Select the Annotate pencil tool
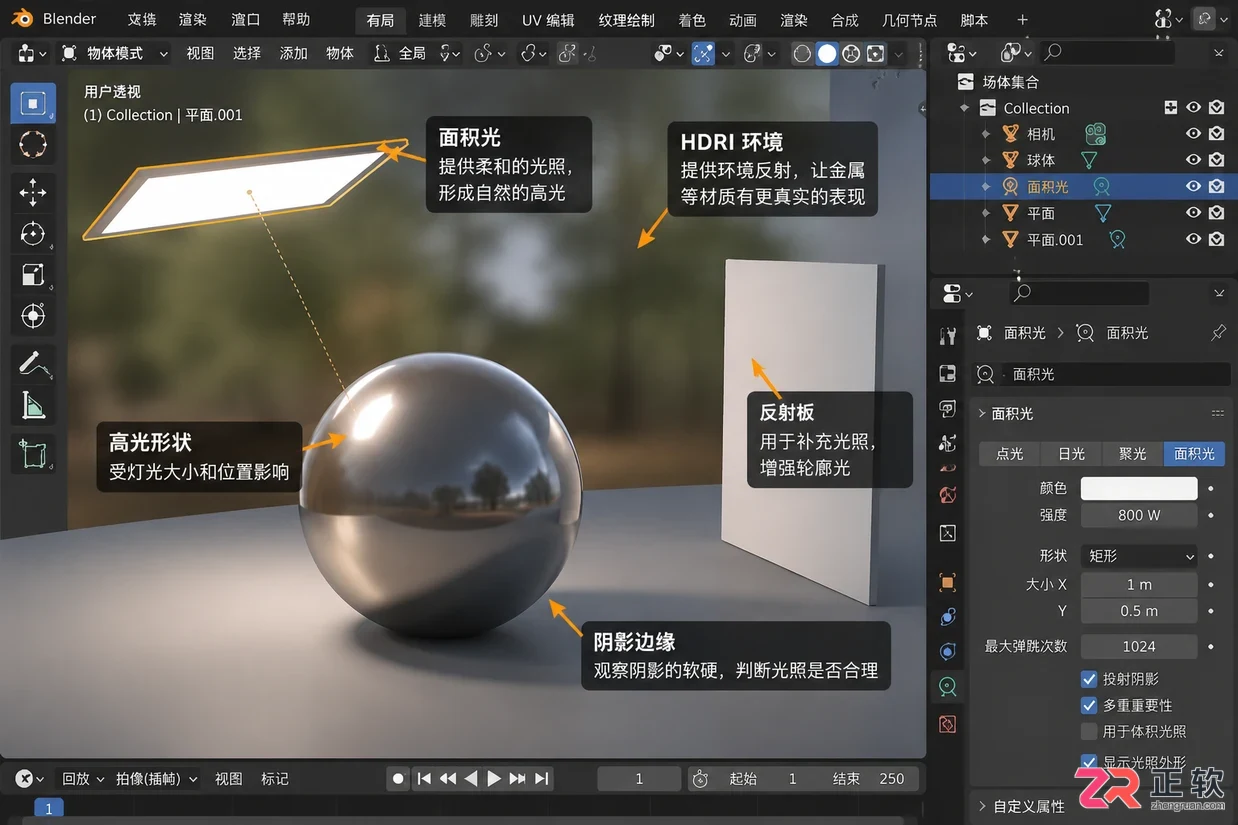The height and width of the screenshot is (825, 1238). coord(33,364)
